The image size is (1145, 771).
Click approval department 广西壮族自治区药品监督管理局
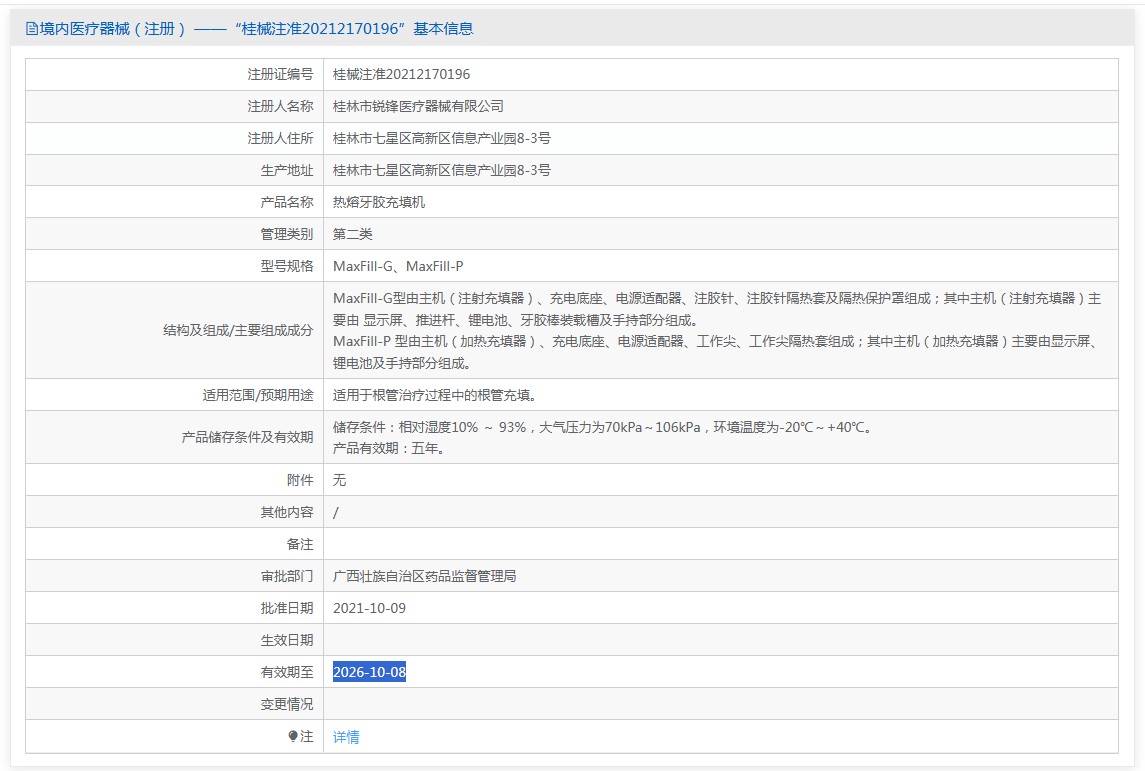click(x=424, y=576)
